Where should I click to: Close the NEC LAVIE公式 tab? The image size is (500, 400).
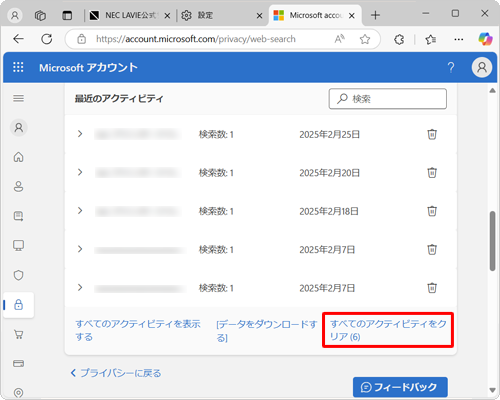(x=167, y=16)
